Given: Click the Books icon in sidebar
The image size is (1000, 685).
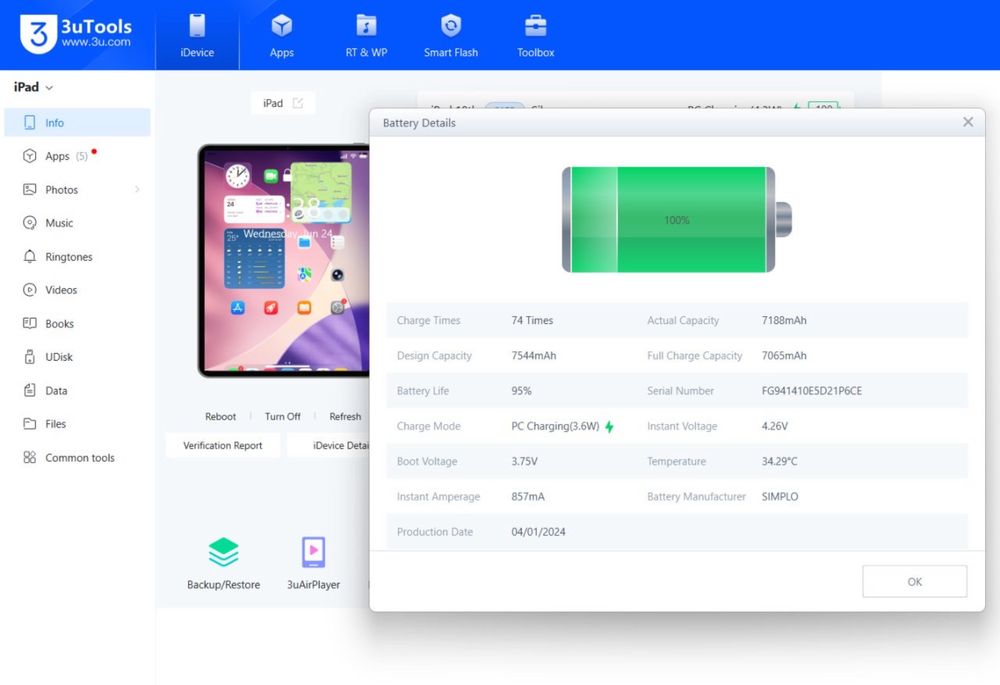Looking at the screenshot, I should (29, 323).
